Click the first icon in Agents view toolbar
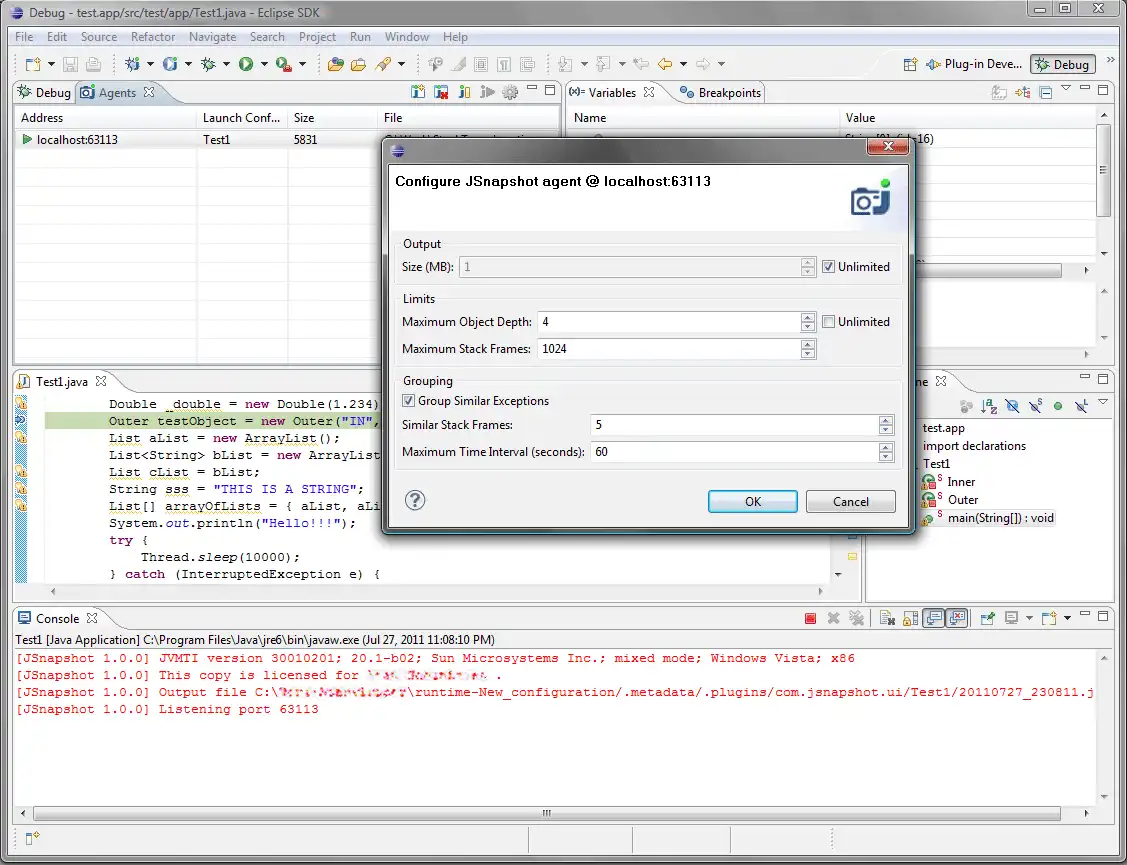Screen dimensions: 1127x865 tap(418, 92)
